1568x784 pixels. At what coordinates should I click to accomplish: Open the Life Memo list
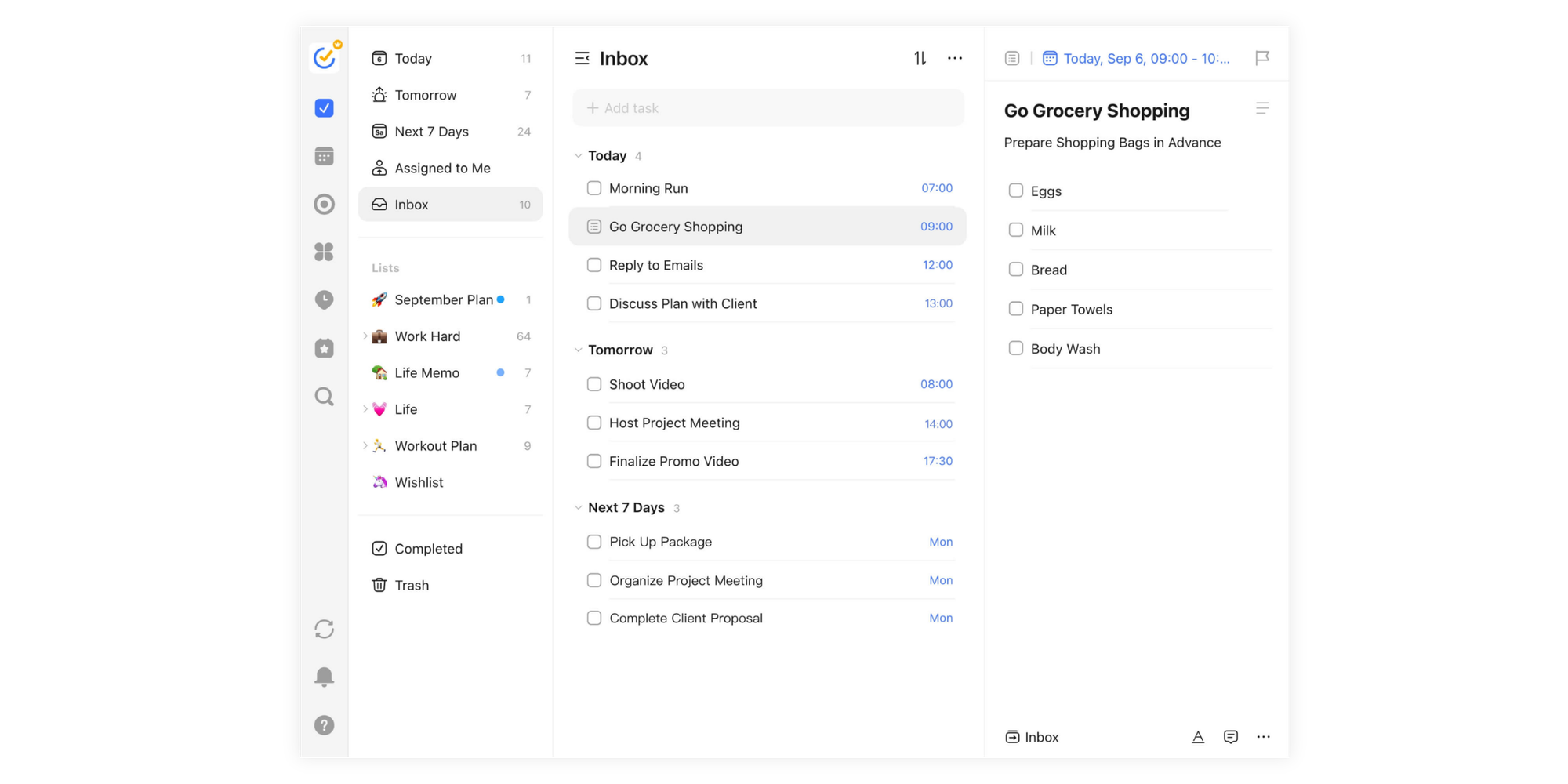[451, 372]
